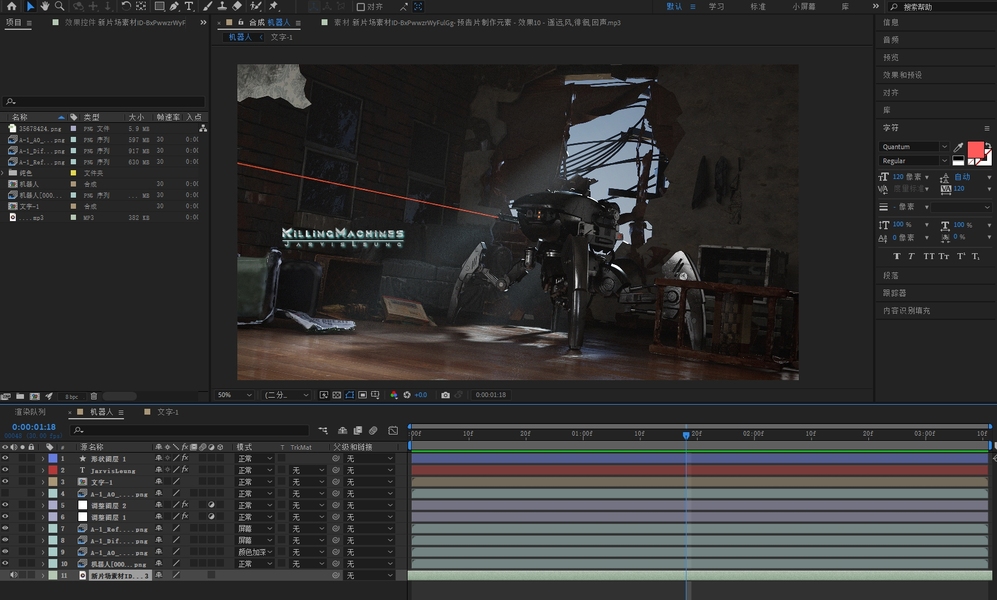Image resolution: width=997 pixels, height=600 pixels.
Task: Toggle the 对齐 snapping checkbox in toolbar
Action: point(361,7)
